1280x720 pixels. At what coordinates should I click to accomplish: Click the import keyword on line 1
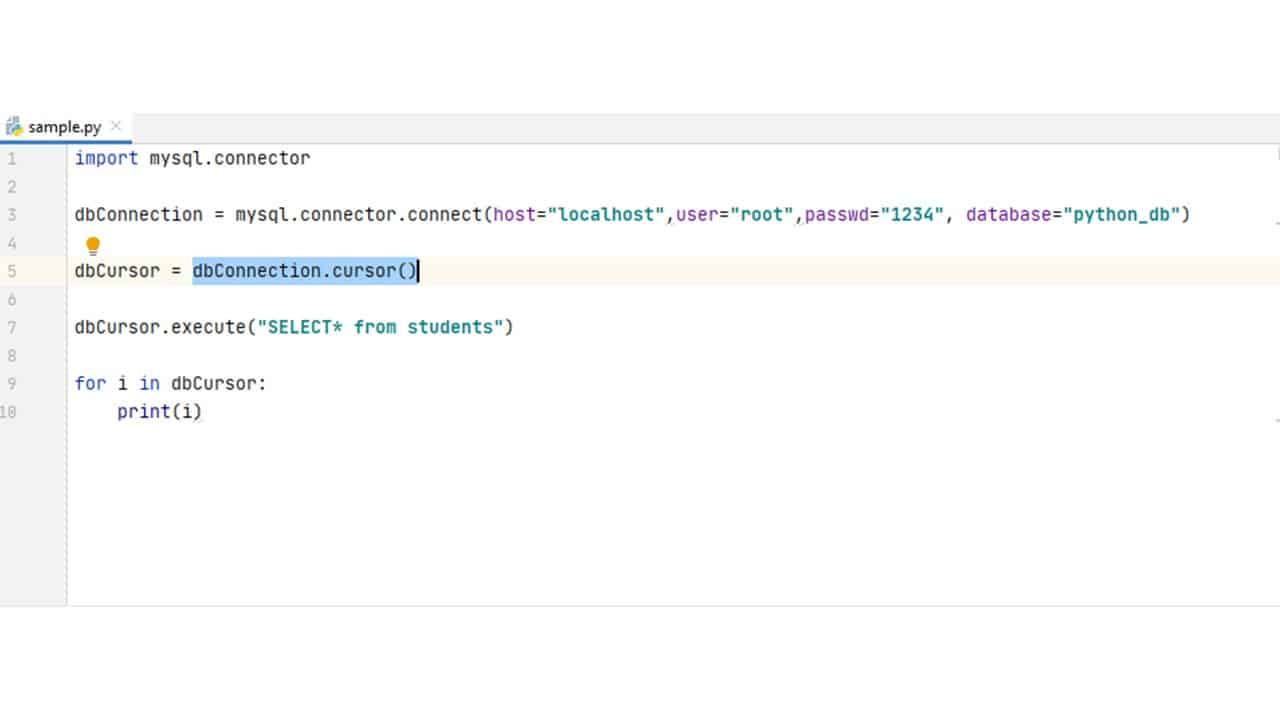[106, 158]
